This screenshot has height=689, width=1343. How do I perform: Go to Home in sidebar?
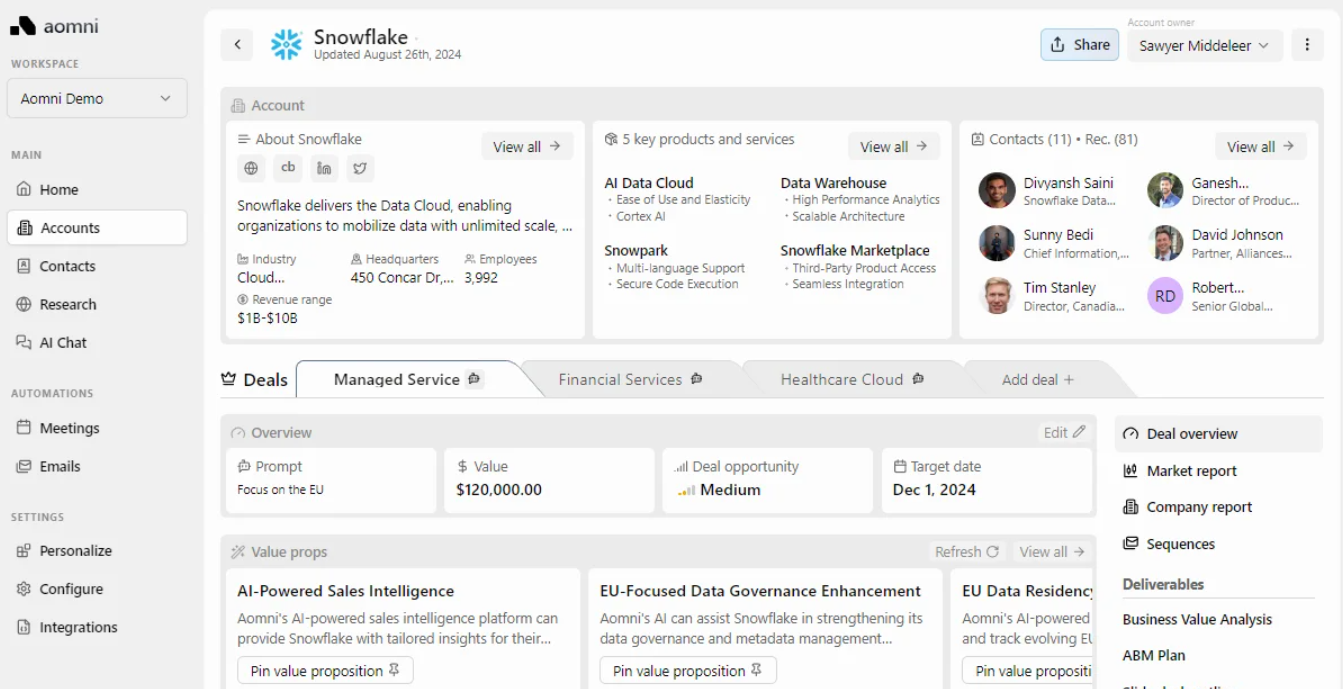pyautogui.click(x=97, y=189)
